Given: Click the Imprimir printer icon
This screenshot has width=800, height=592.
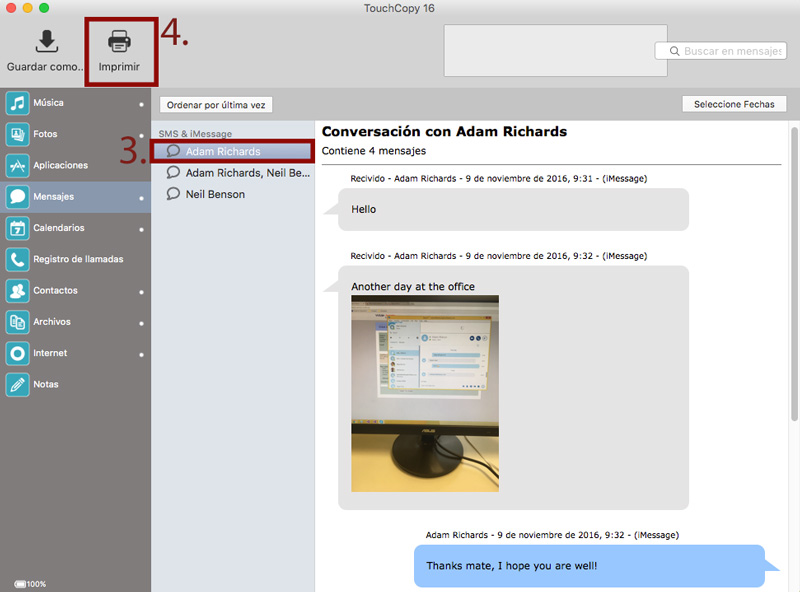Looking at the screenshot, I should 119,41.
